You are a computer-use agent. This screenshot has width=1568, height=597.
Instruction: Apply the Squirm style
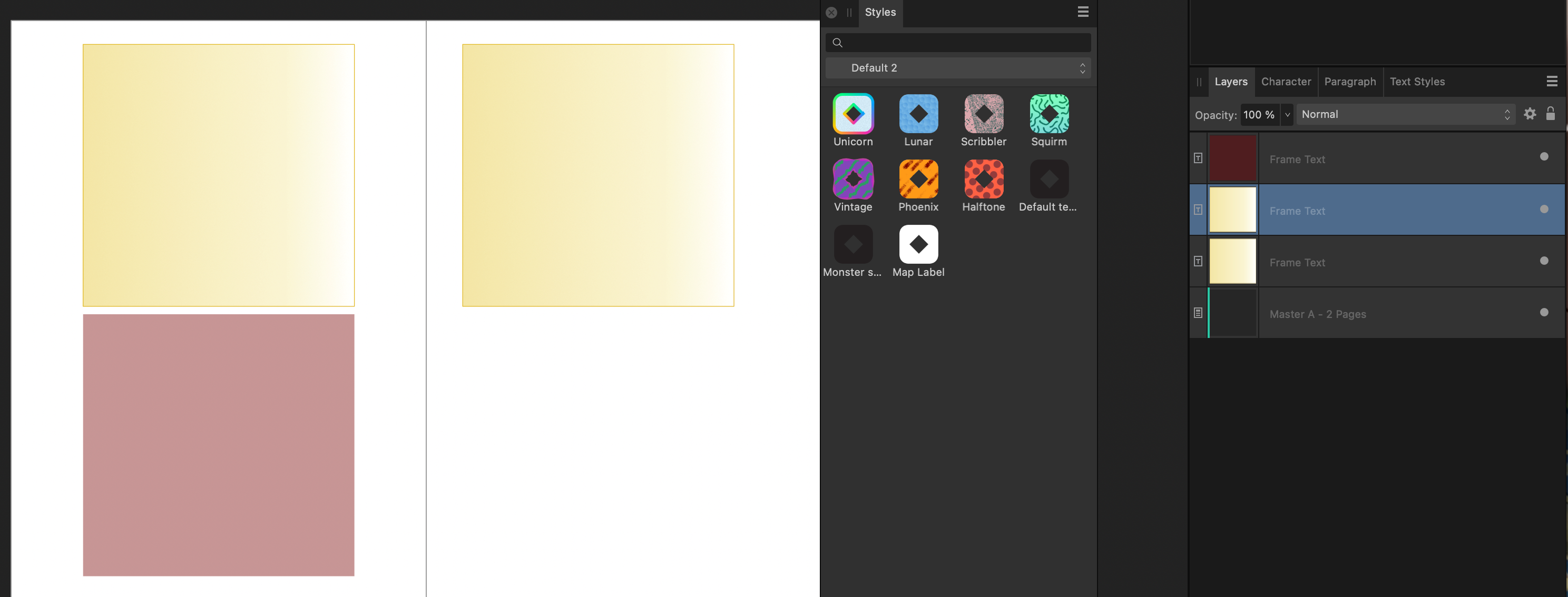1049,114
